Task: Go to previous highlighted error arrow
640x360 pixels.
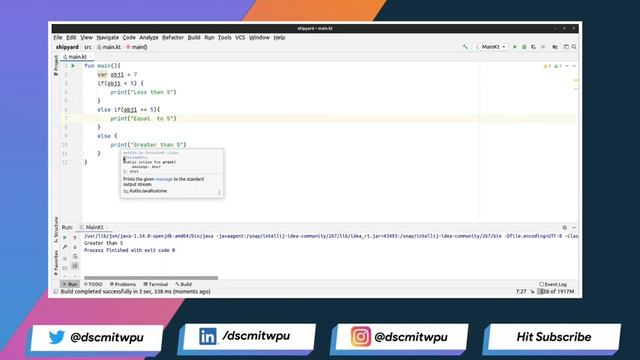Action: coord(567,66)
